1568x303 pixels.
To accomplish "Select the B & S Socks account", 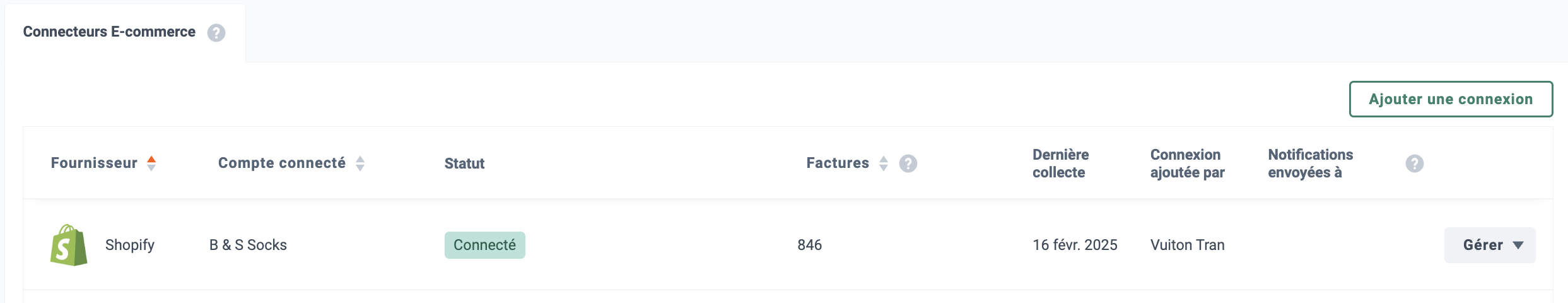I will [x=248, y=245].
